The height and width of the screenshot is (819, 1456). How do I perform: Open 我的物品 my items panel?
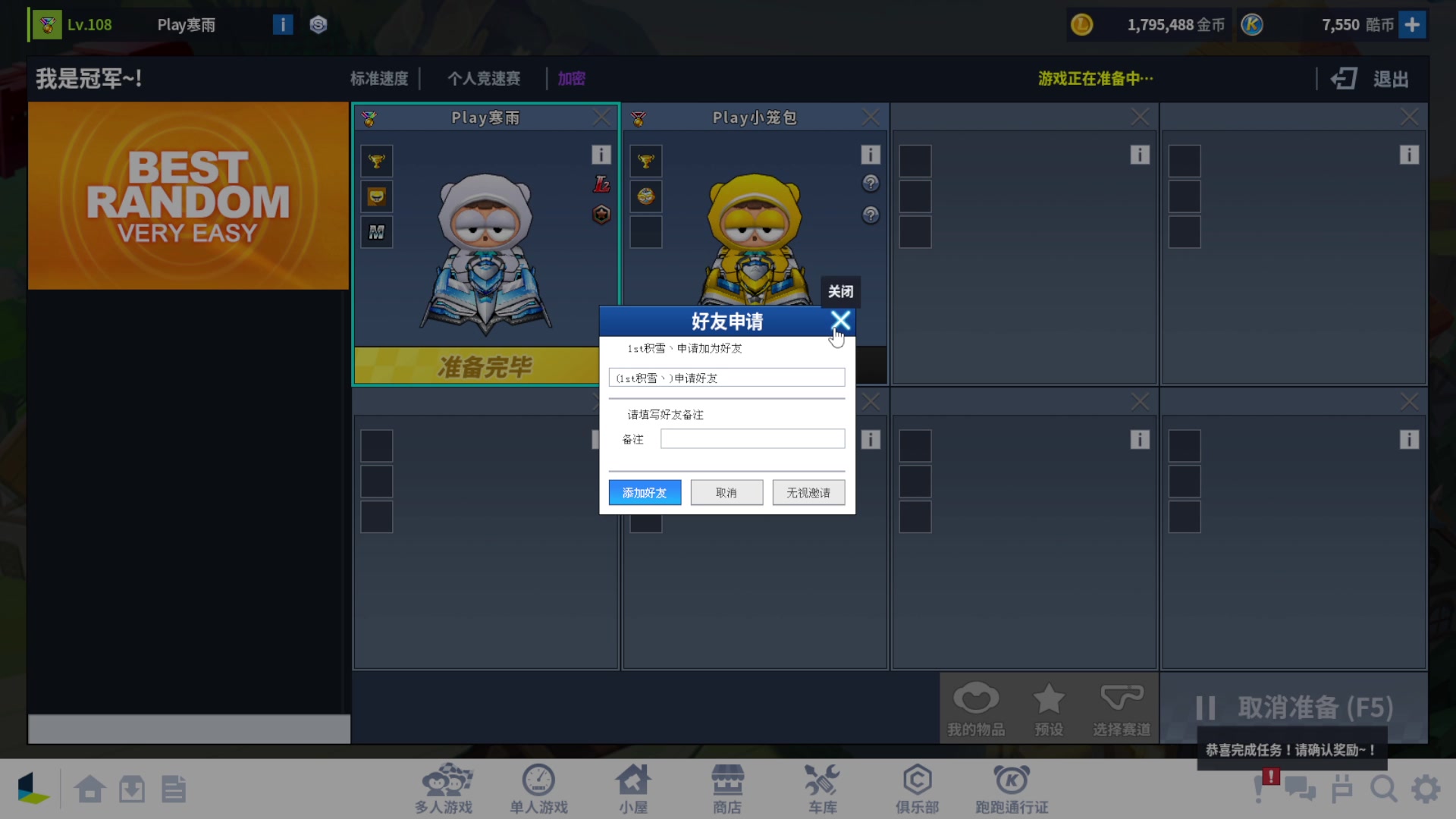tap(977, 707)
